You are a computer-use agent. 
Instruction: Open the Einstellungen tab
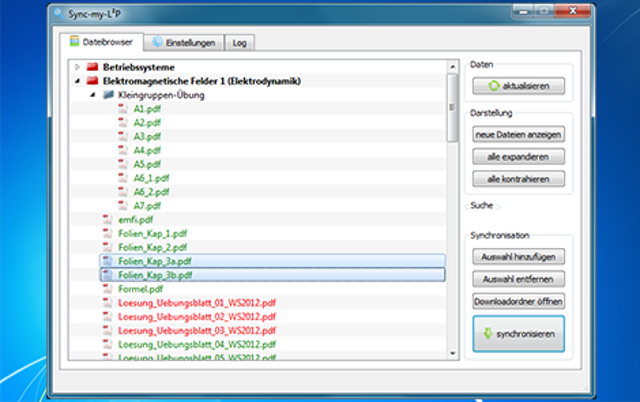[x=184, y=42]
